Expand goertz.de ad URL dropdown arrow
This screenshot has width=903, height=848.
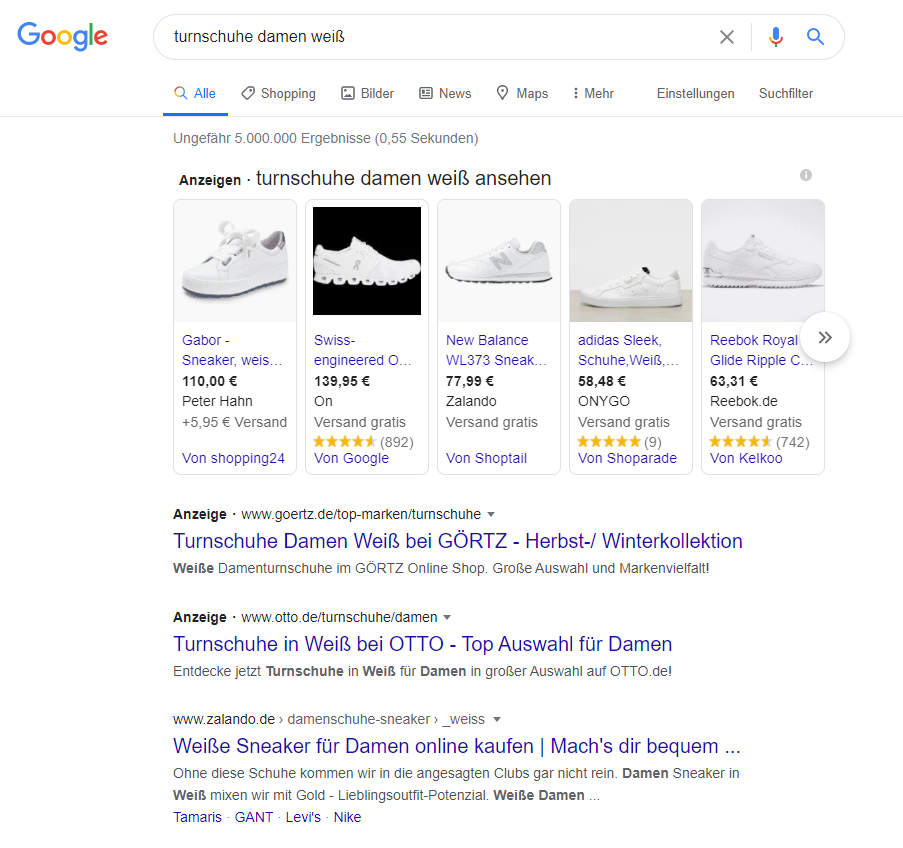(491, 514)
